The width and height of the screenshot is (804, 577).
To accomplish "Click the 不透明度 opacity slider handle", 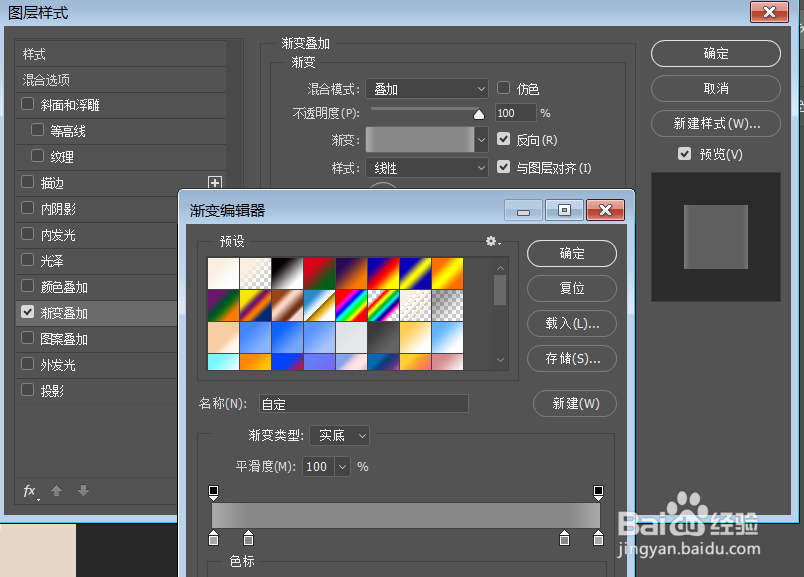I will 479,114.
